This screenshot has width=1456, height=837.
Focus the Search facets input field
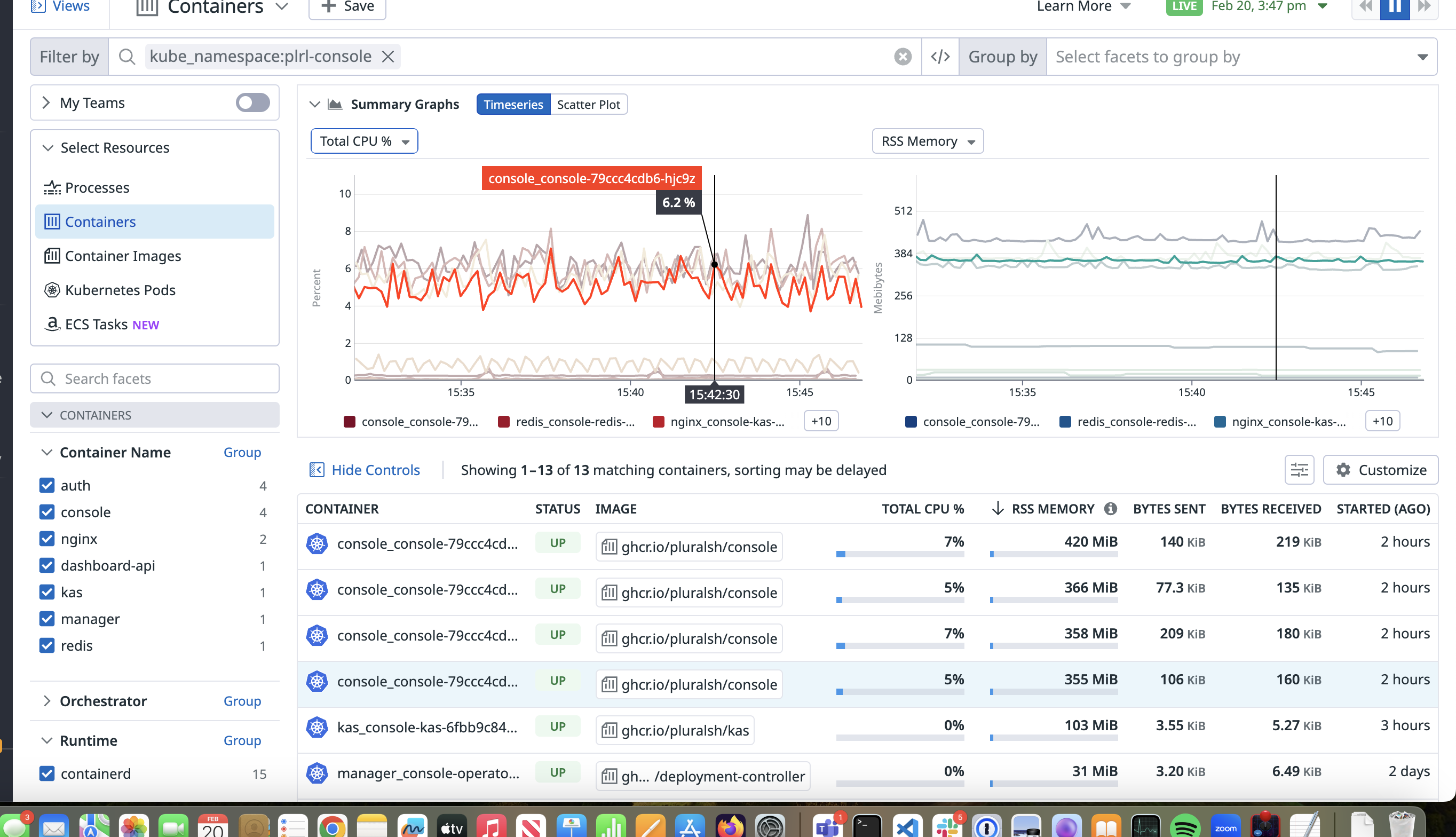(x=155, y=378)
